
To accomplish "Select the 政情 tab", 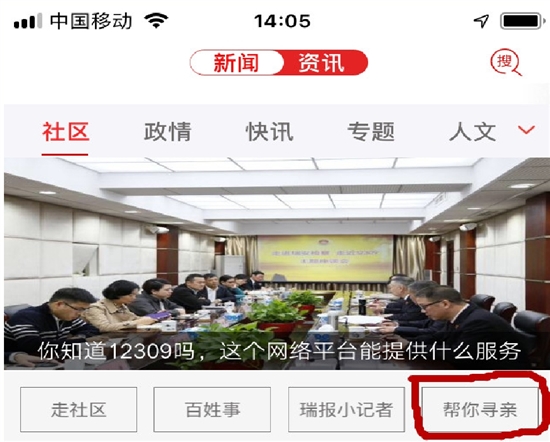I will coord(167,132).
